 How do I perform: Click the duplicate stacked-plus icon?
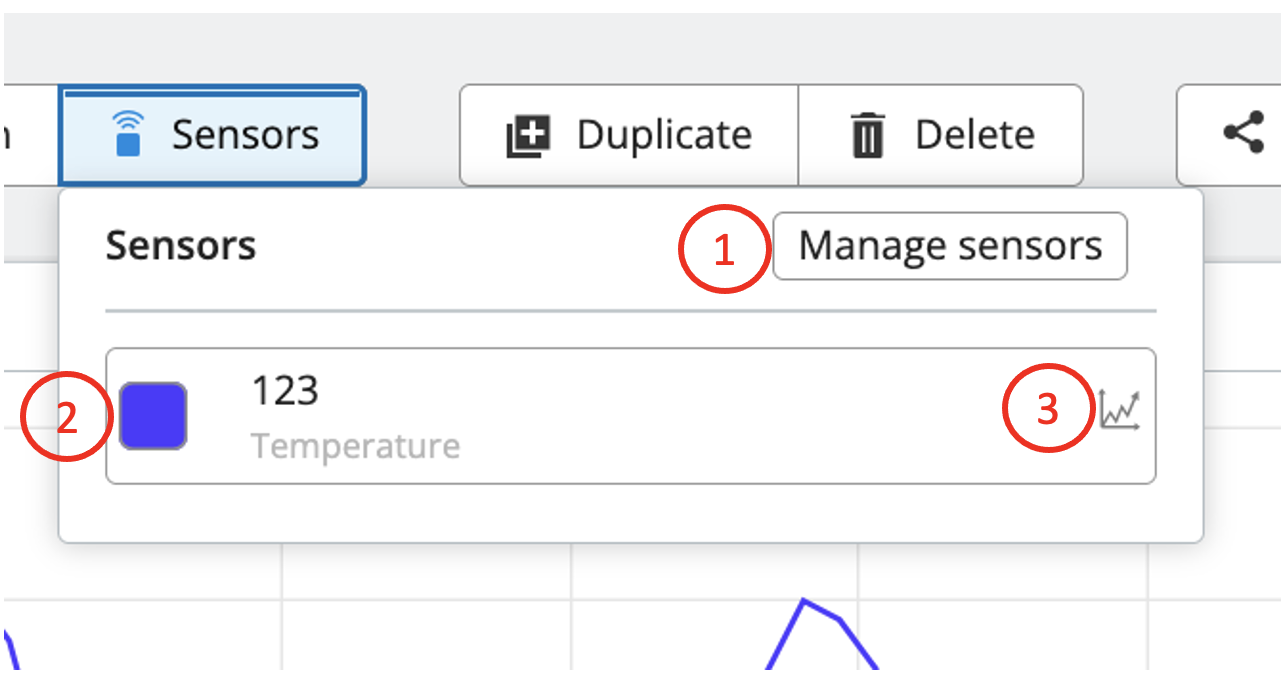[528, 136]
